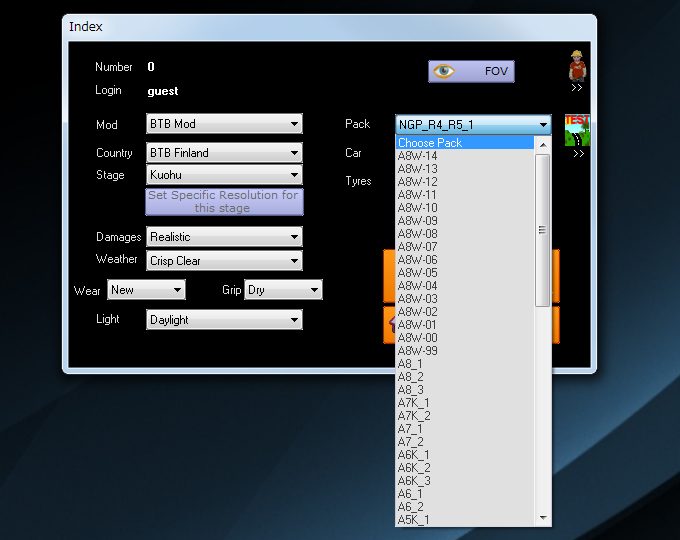Image resolution: width=680 pixels, height=540 pixels.
Task: Expand the Light dropdown
Action: pyautogui.click(x=224, y=320)
